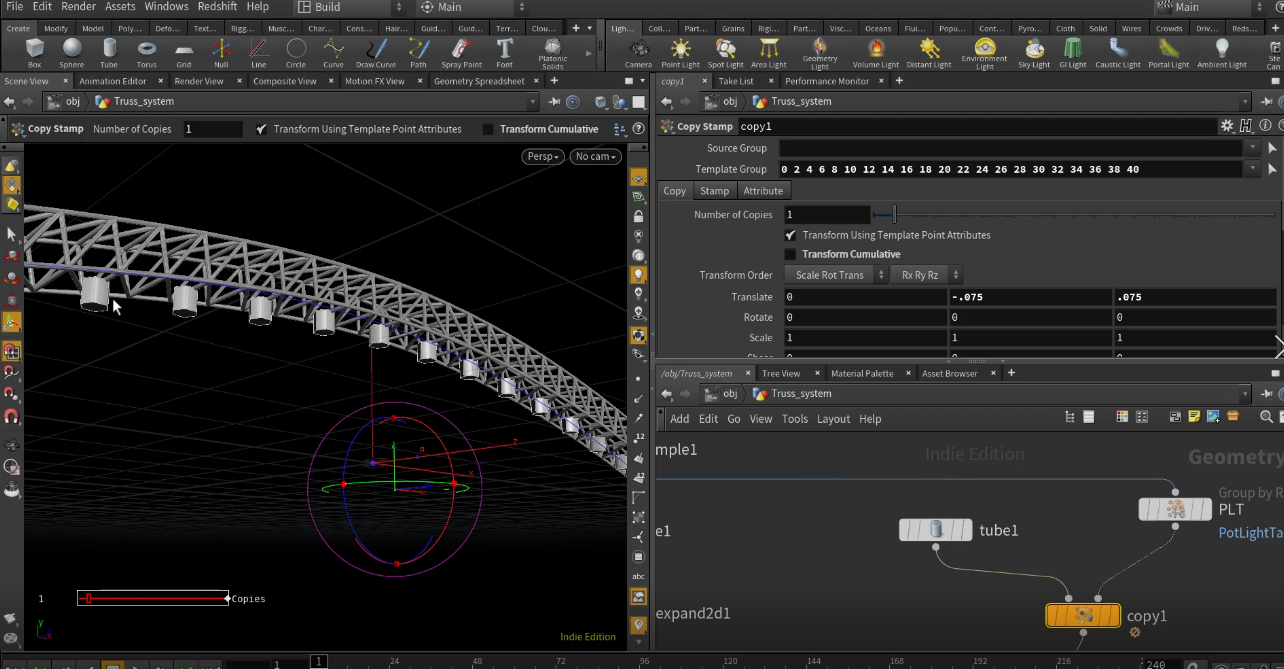
Task: Add a Spot Light from the shelf
Action: (x=726, y=53)
